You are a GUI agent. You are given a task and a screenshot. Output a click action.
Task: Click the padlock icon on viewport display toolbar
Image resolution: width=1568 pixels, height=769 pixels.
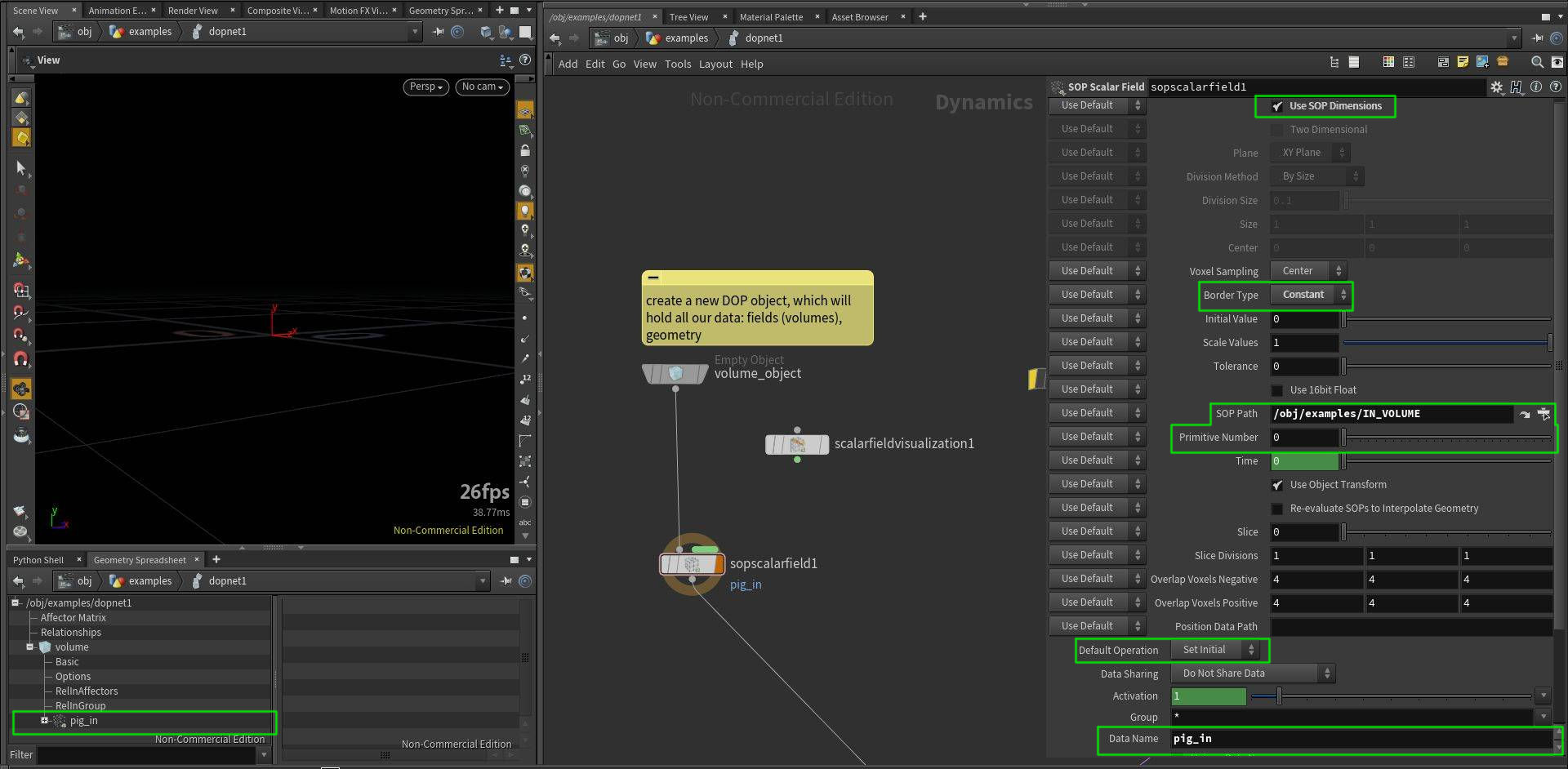[x=525, y=150]
